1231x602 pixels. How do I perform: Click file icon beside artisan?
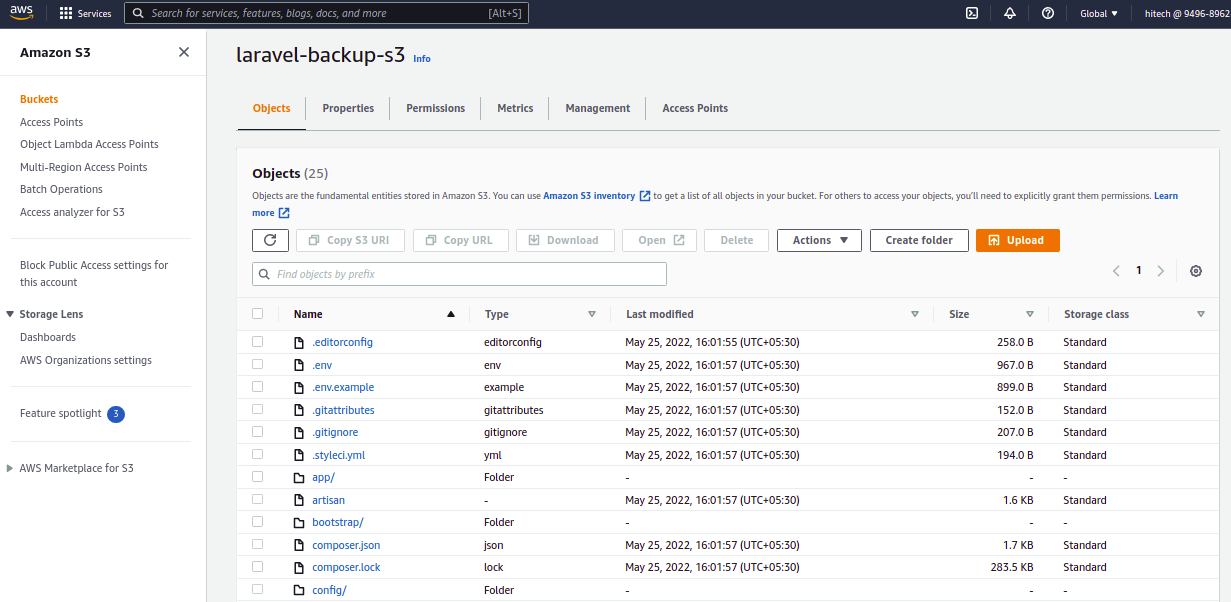298,500
